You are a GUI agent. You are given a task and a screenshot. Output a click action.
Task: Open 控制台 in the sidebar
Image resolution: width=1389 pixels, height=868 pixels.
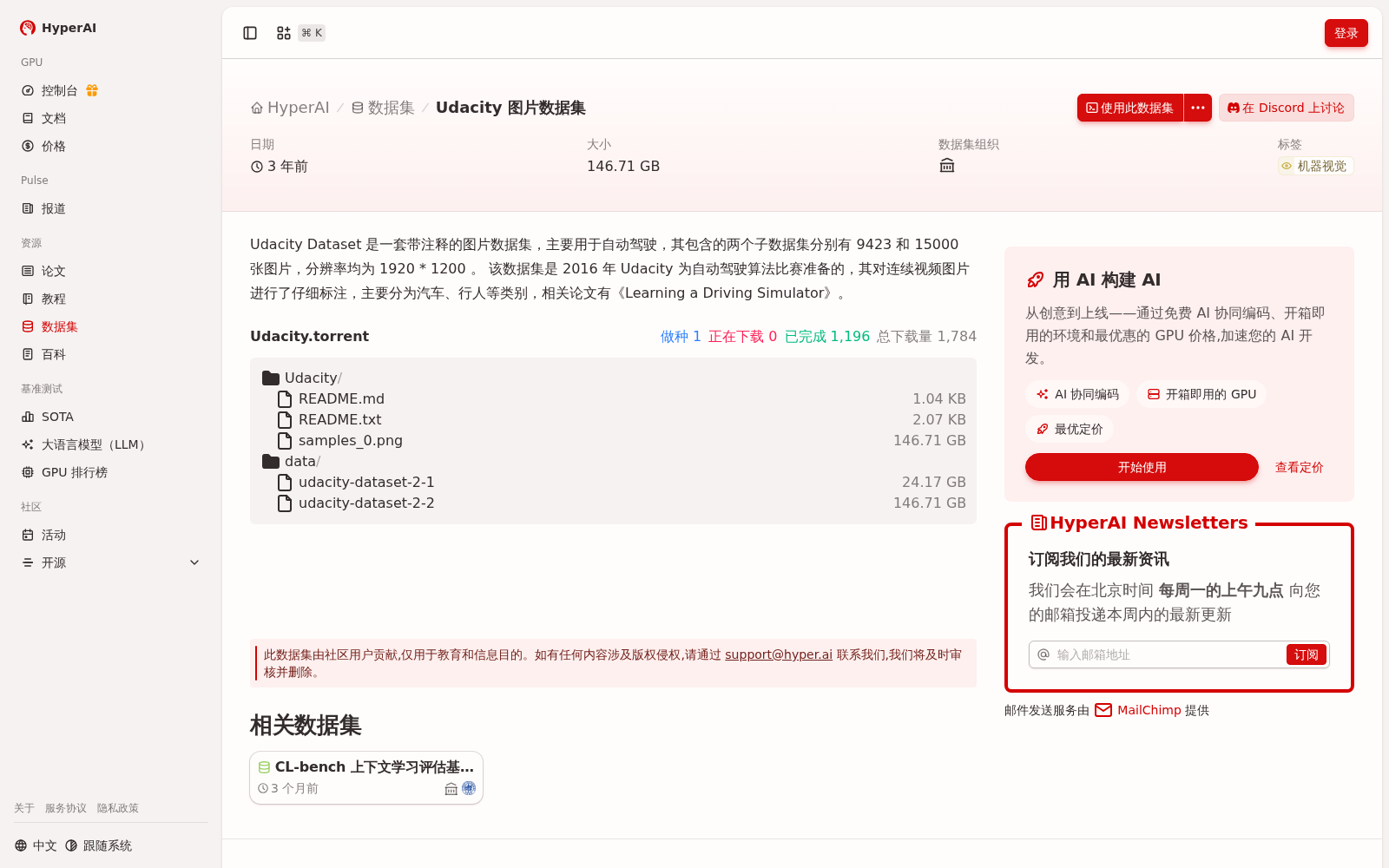click(60, 90)
